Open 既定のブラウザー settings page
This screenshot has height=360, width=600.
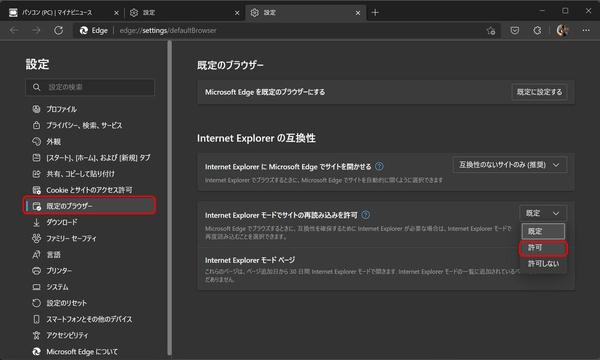coord(90,206)
